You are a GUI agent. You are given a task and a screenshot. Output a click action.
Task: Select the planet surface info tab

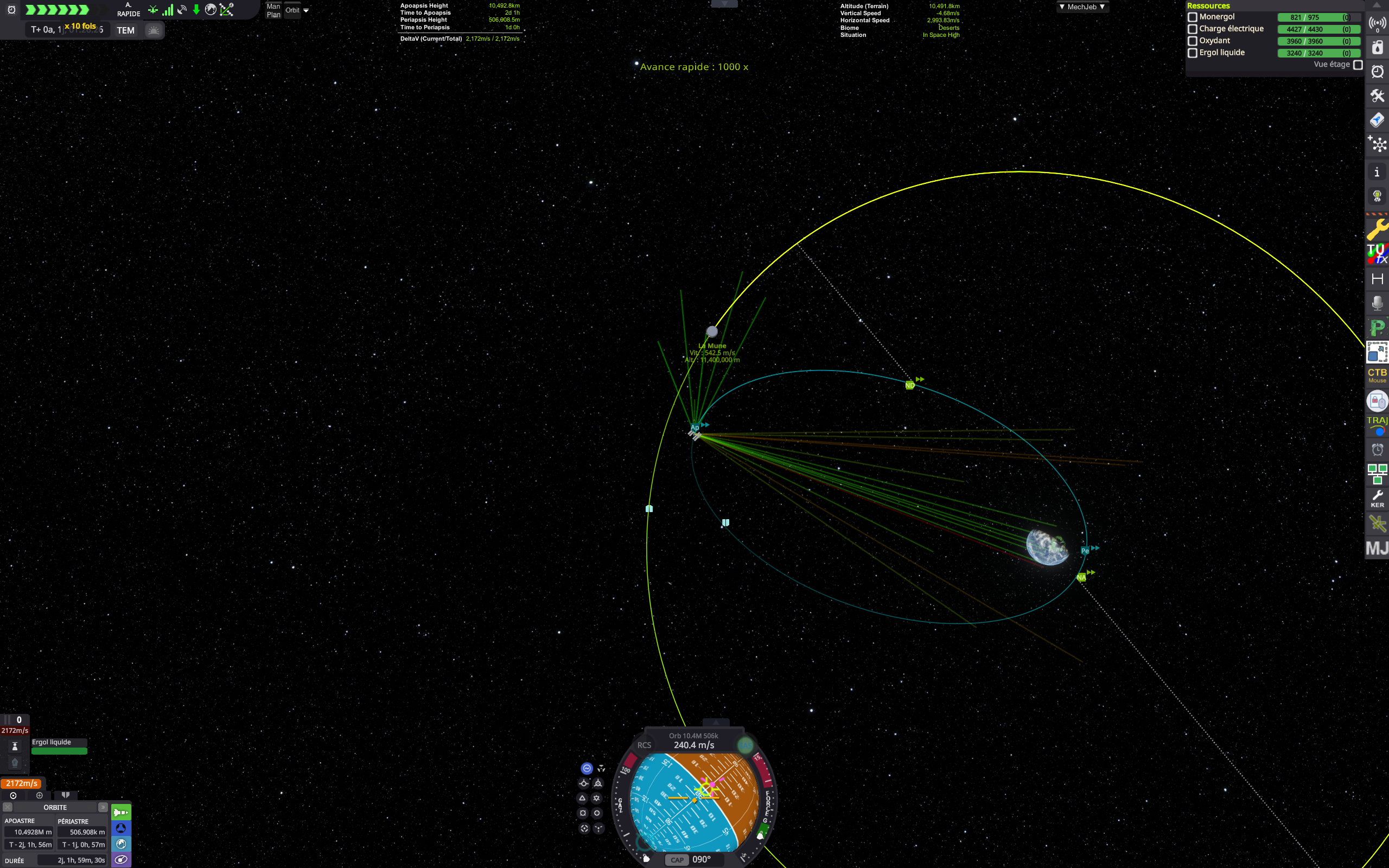(121, 844)
